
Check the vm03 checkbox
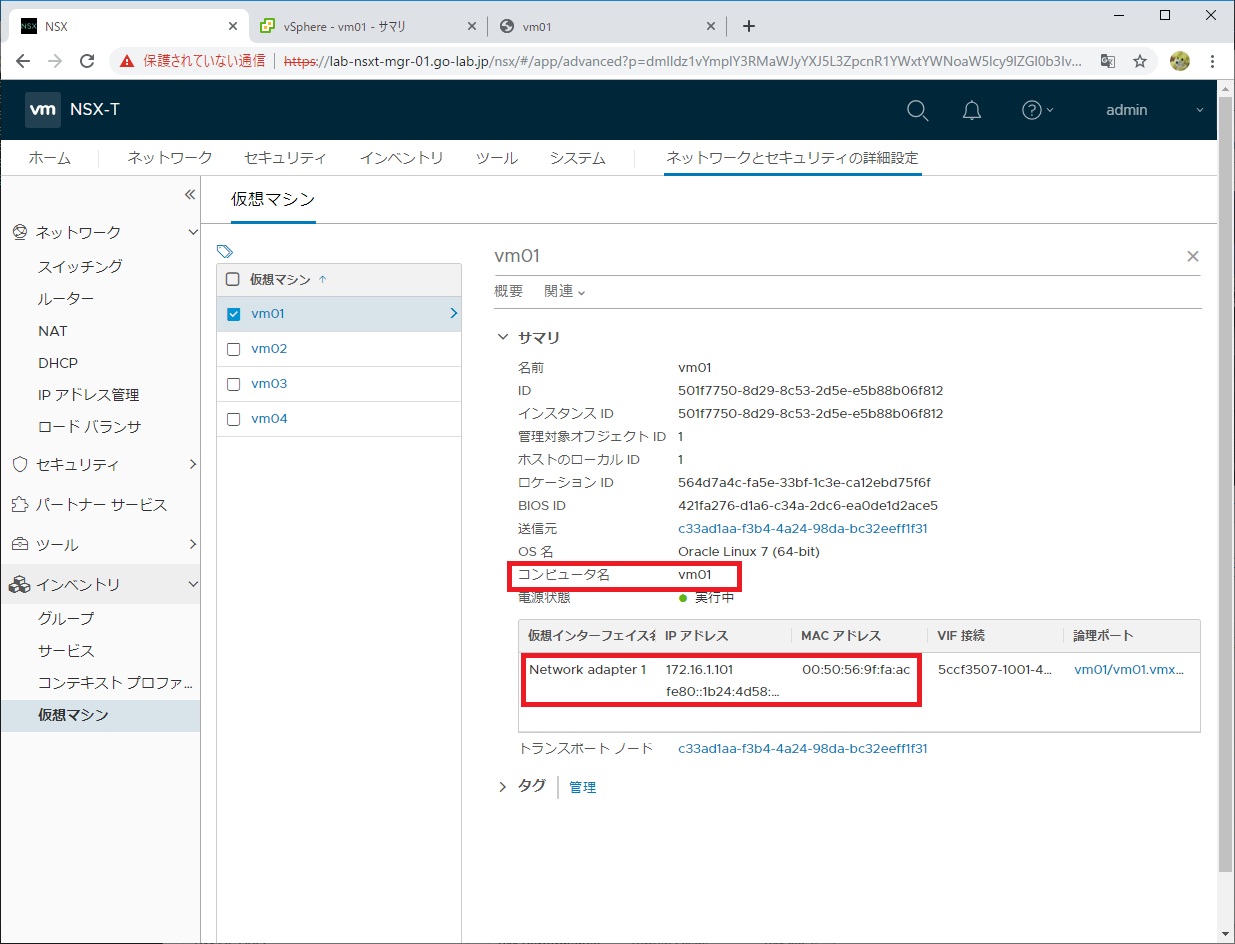[x=233, y=384]
